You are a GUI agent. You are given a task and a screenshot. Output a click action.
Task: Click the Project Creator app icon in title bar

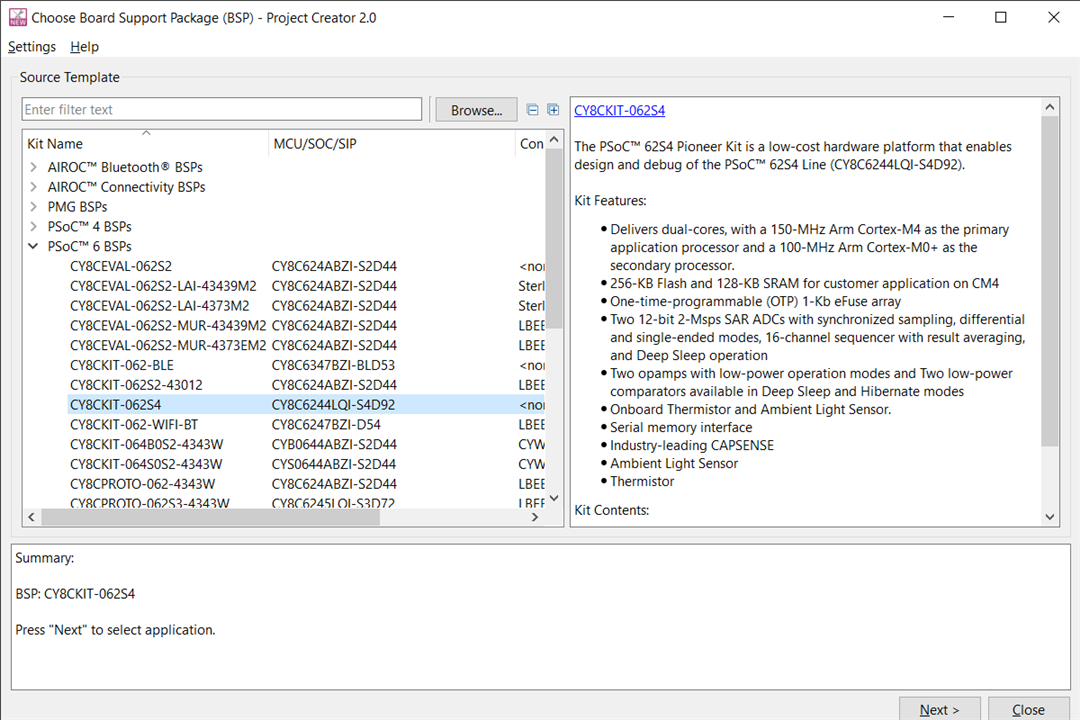(18, 17)
